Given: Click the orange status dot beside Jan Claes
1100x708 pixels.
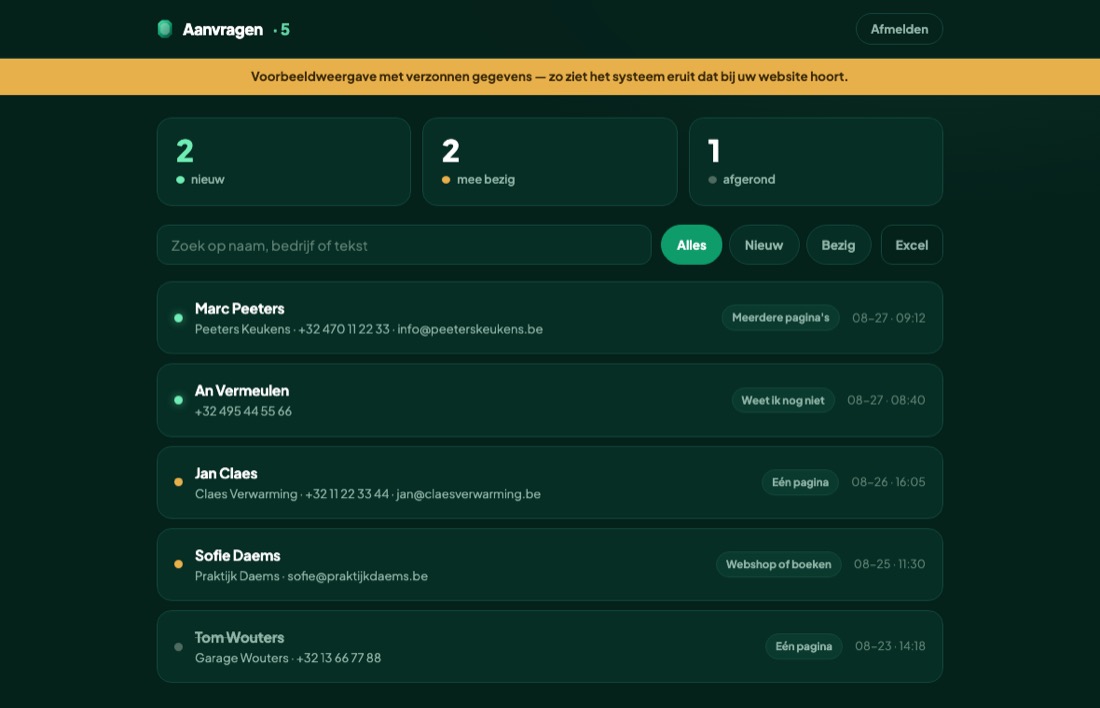Looking at the screenshot, I should pyautogui.click(x=178, y=482).
